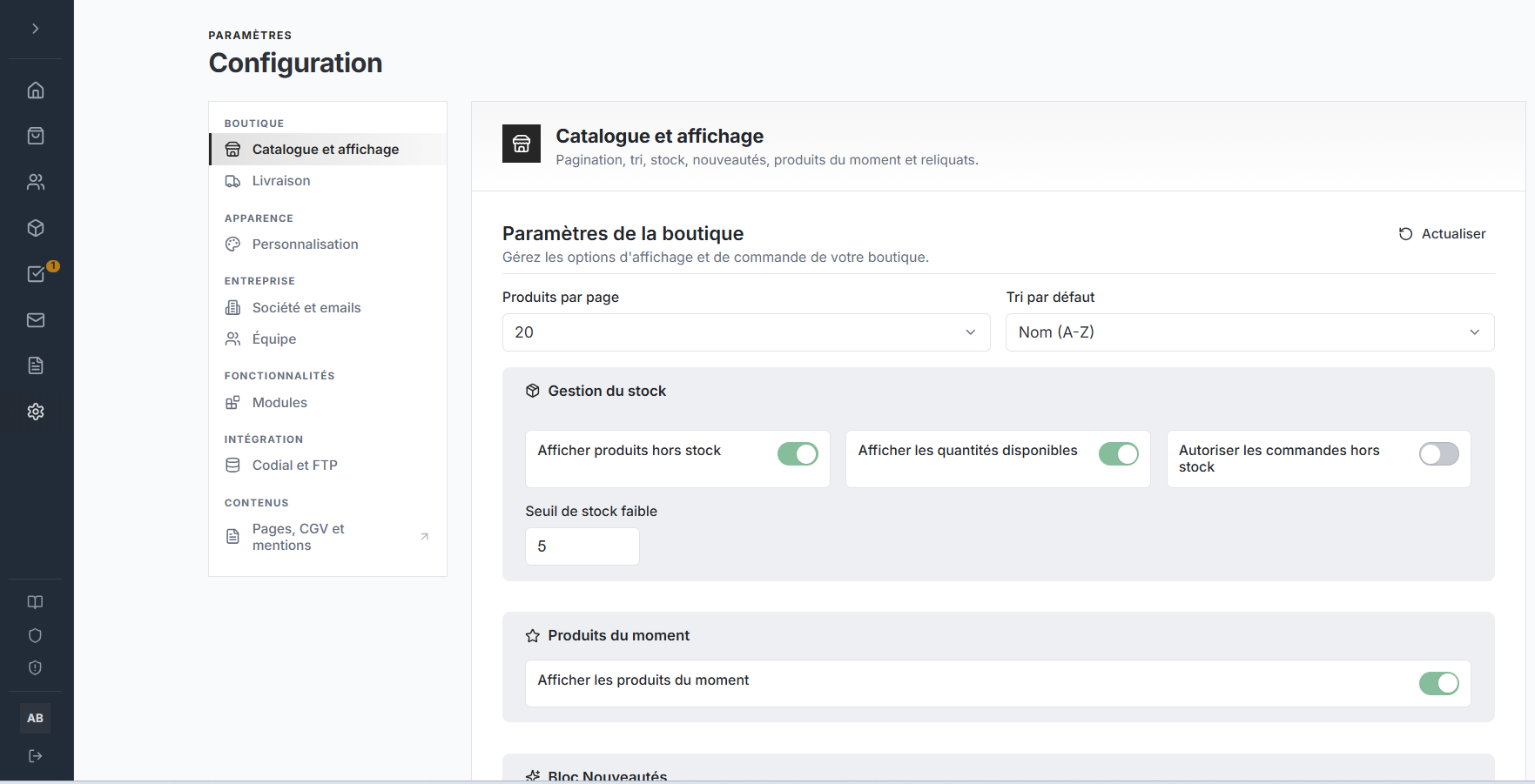Click the Seuil de stock faible field
1535x784 pixels.
tap(582, 546)
